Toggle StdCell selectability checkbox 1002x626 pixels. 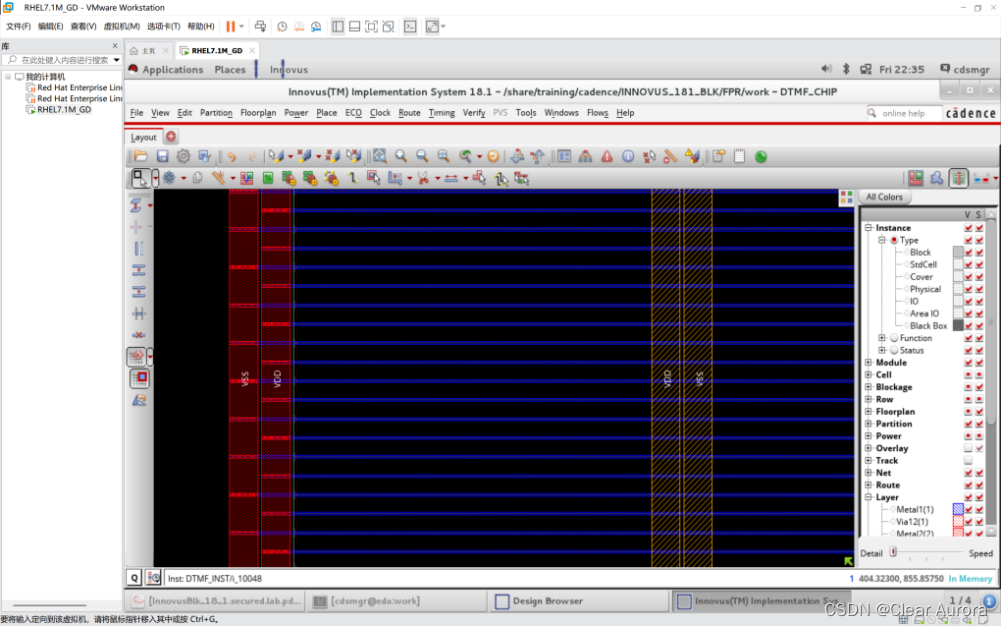pos(980,264)
